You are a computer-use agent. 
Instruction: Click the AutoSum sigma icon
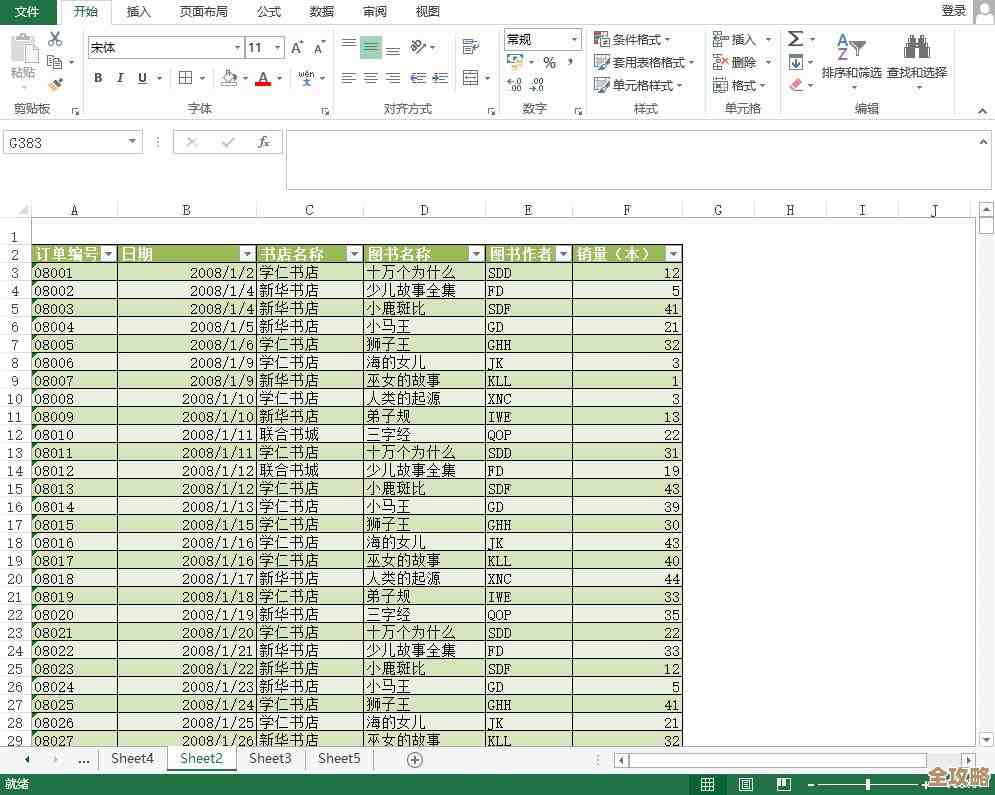(796, 39)
